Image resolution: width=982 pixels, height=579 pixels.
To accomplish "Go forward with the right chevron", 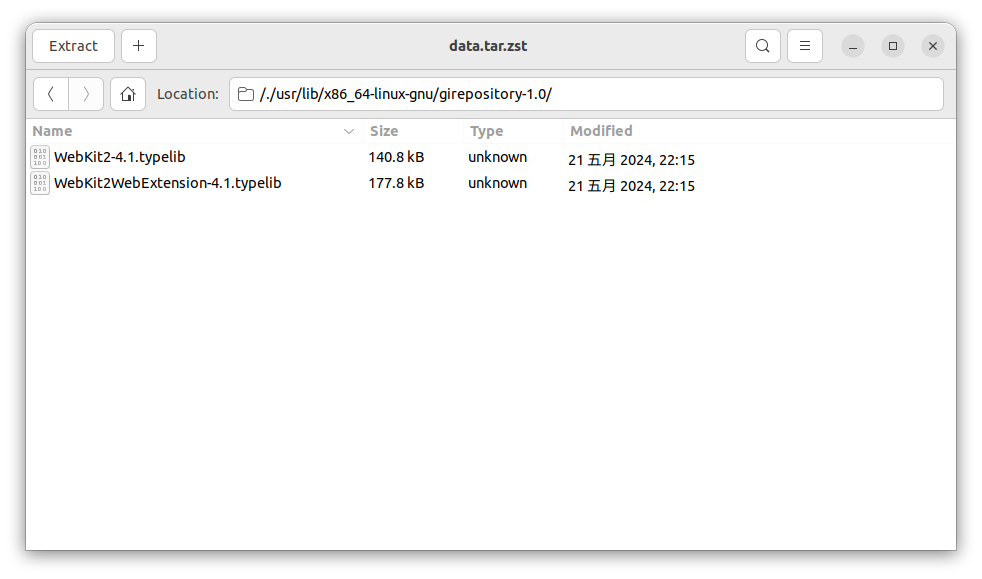I will point(86,94).
